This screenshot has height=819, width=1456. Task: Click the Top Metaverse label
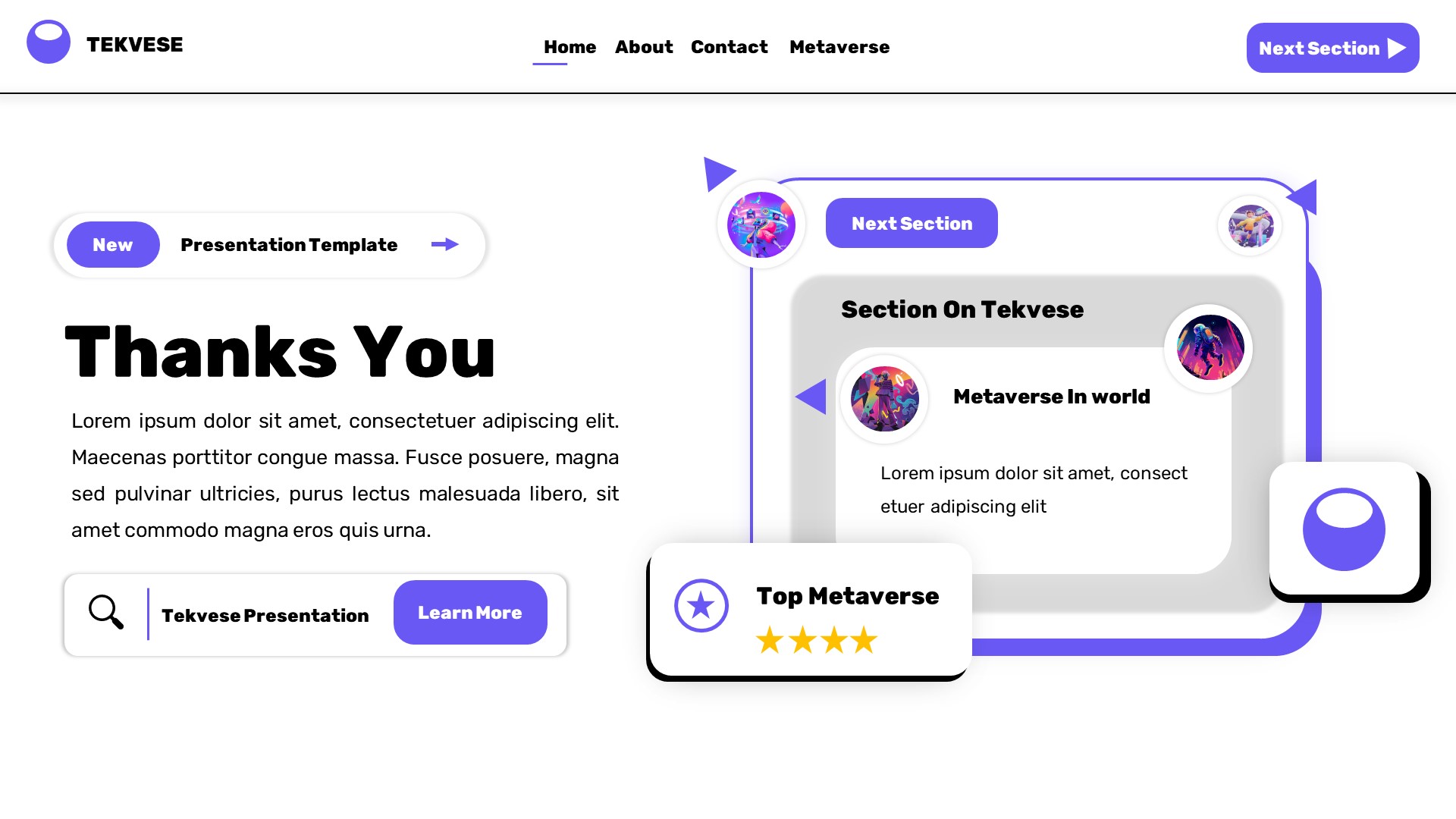coord(848,596)
